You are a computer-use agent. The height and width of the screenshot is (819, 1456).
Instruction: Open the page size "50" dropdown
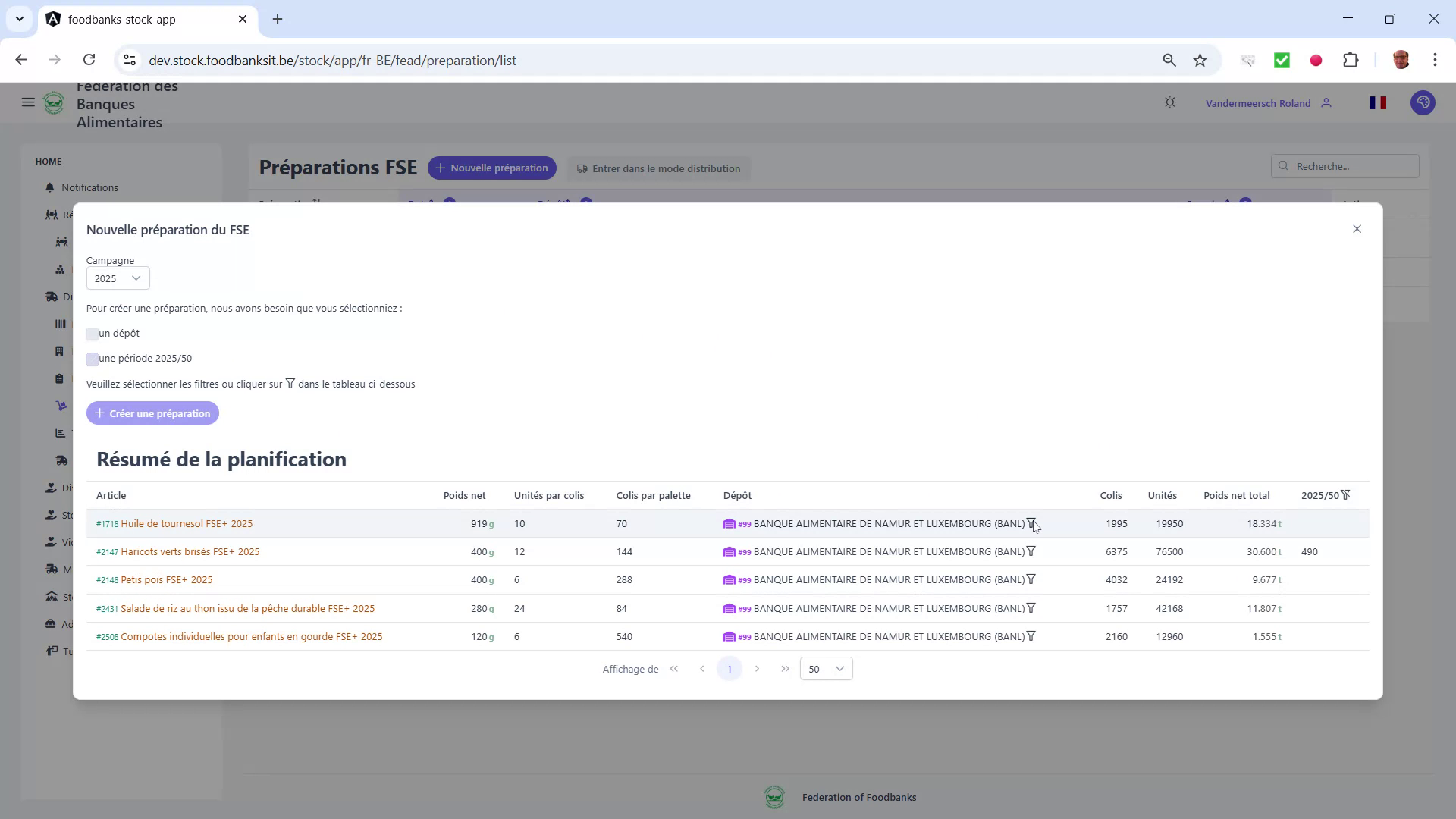826,669
